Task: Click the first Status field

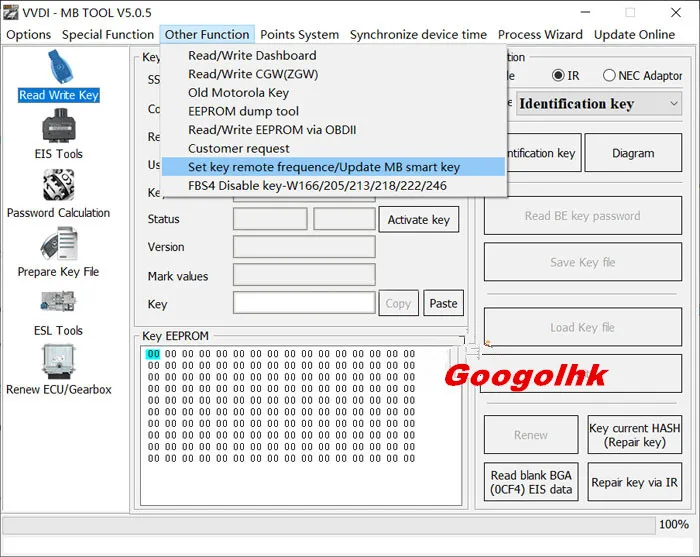Action: click(270, 219)
